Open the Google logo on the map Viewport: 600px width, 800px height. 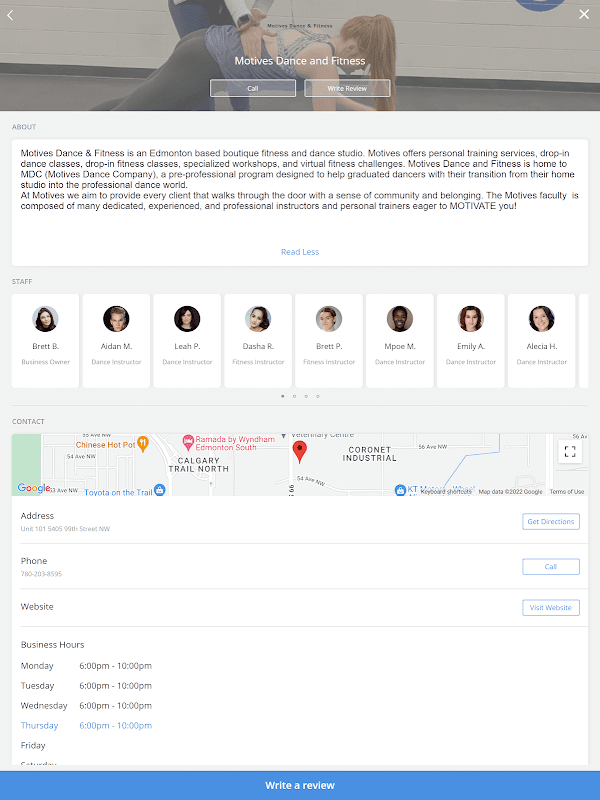click(x=34, y=488)
